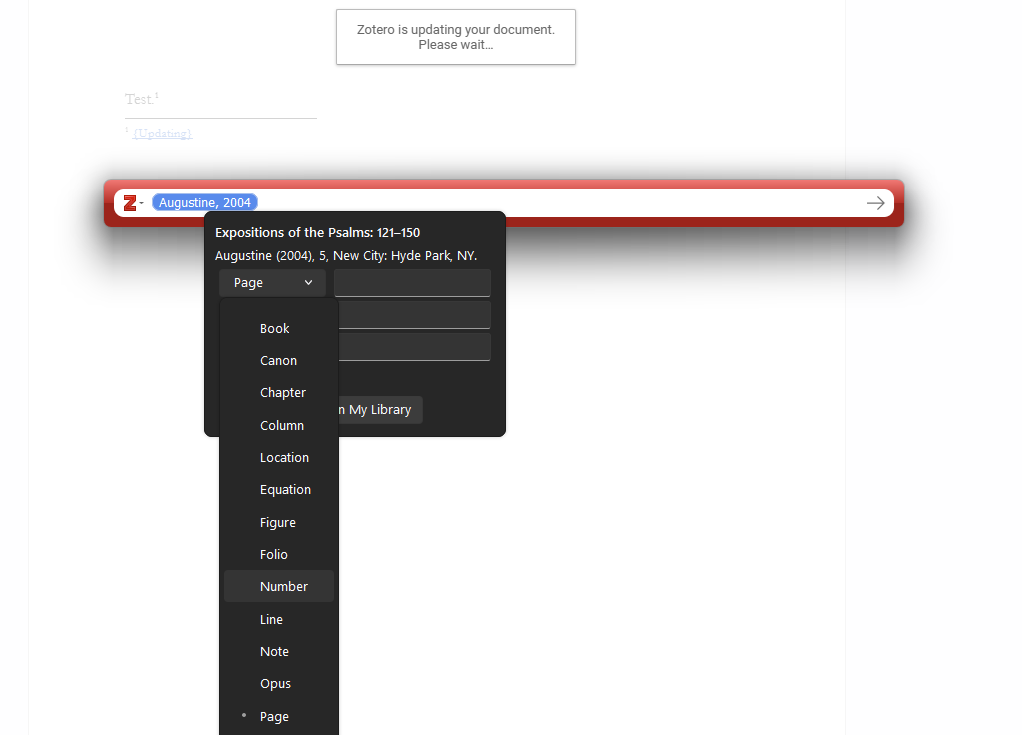Choose Chapter from locator list
Screen dimensions: 1022x735
(x=279, y=392)
